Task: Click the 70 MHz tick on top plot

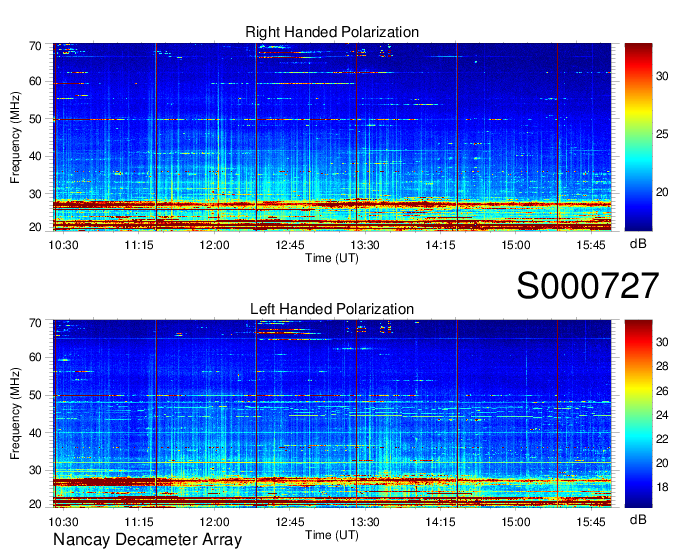Action: pos(35,46)
